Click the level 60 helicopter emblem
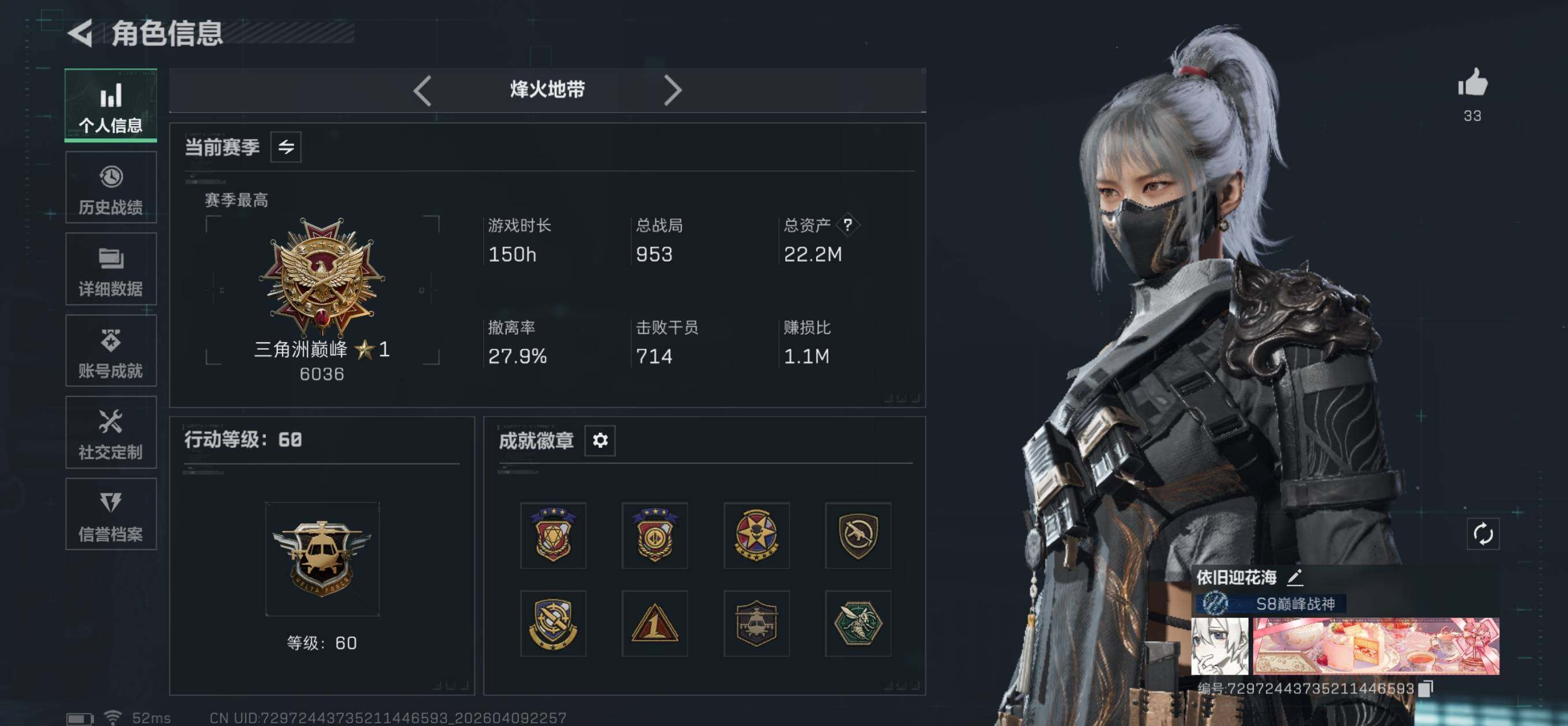The width and height of the screenshot is (1568, 726). [322, 559]
